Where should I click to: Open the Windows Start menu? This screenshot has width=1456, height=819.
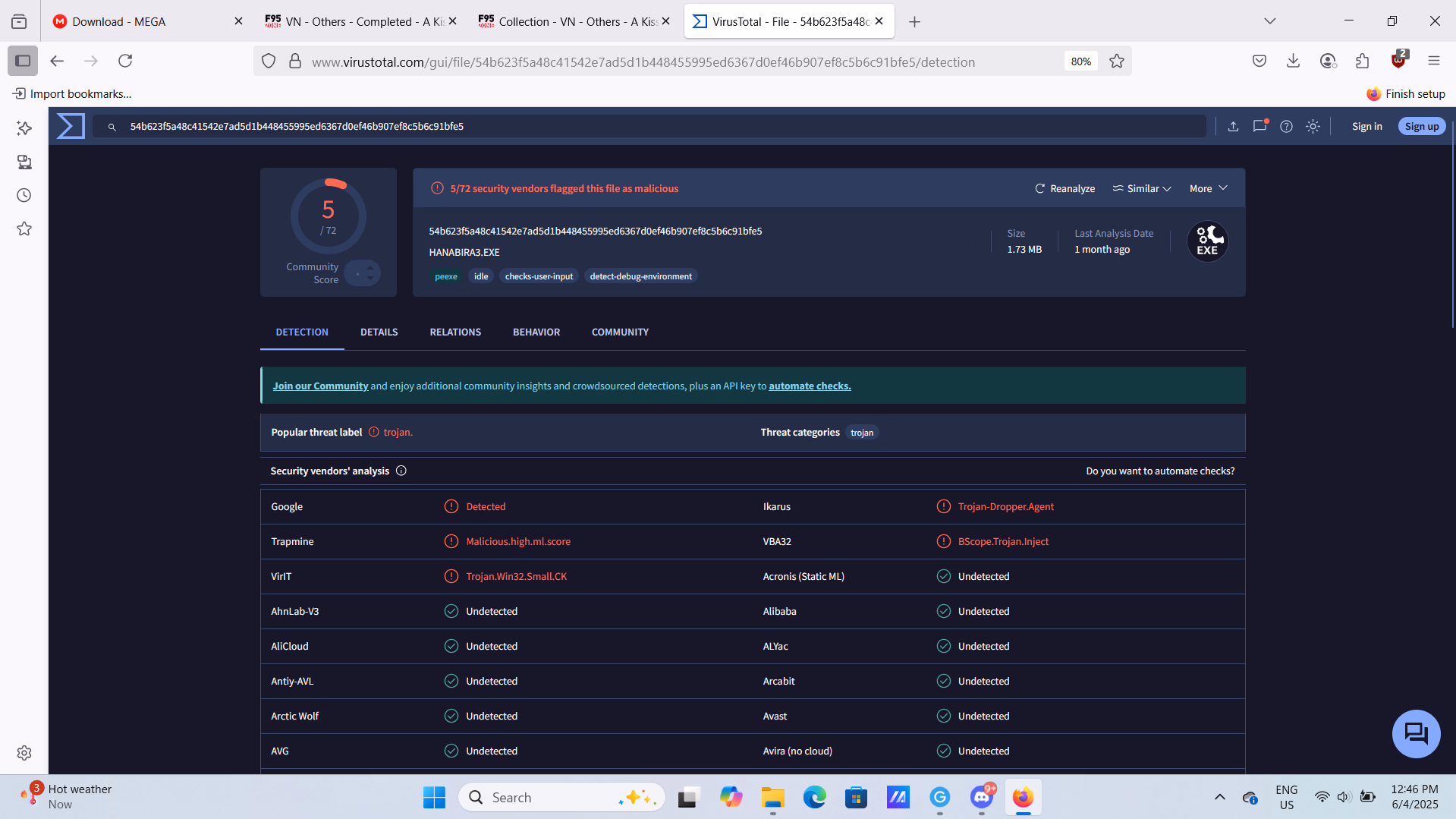434,797
